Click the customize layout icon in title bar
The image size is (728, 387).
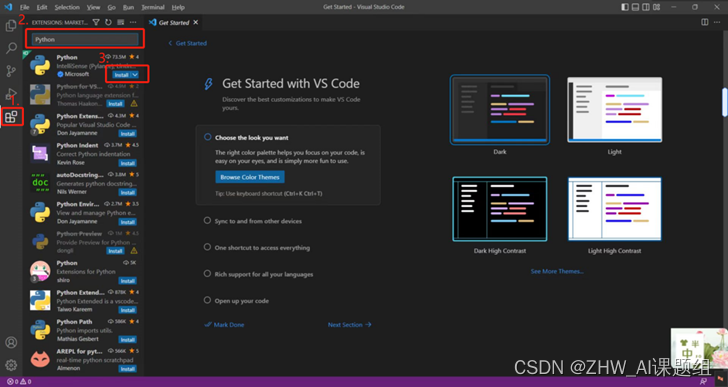click(656, 7)
